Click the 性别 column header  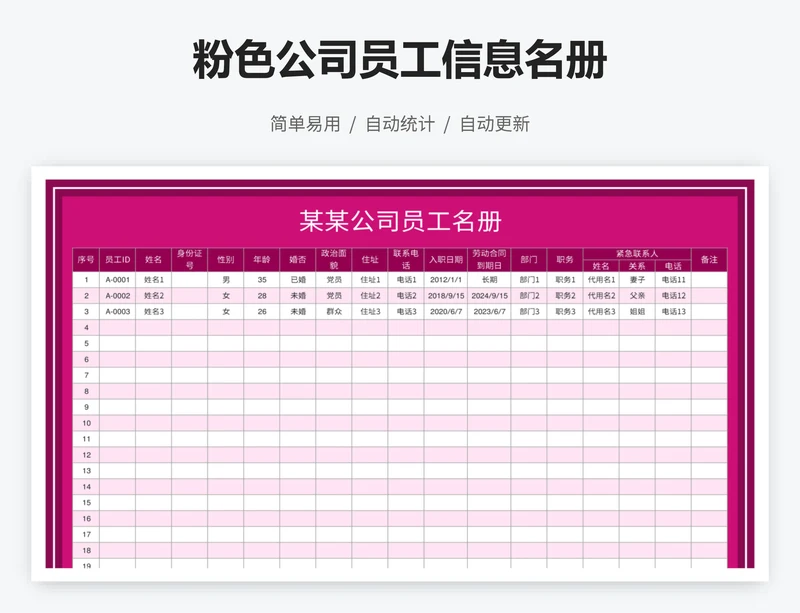coord(226,260)
